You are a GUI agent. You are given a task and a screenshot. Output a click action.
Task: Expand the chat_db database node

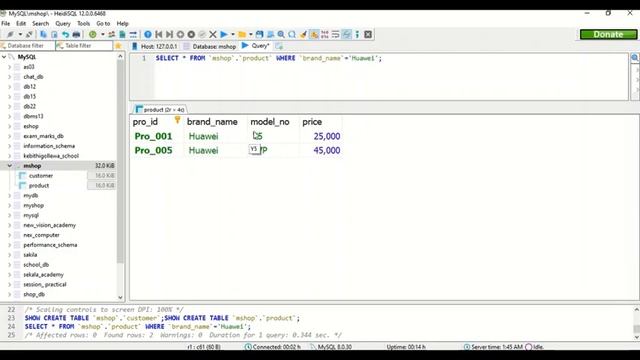9,77
